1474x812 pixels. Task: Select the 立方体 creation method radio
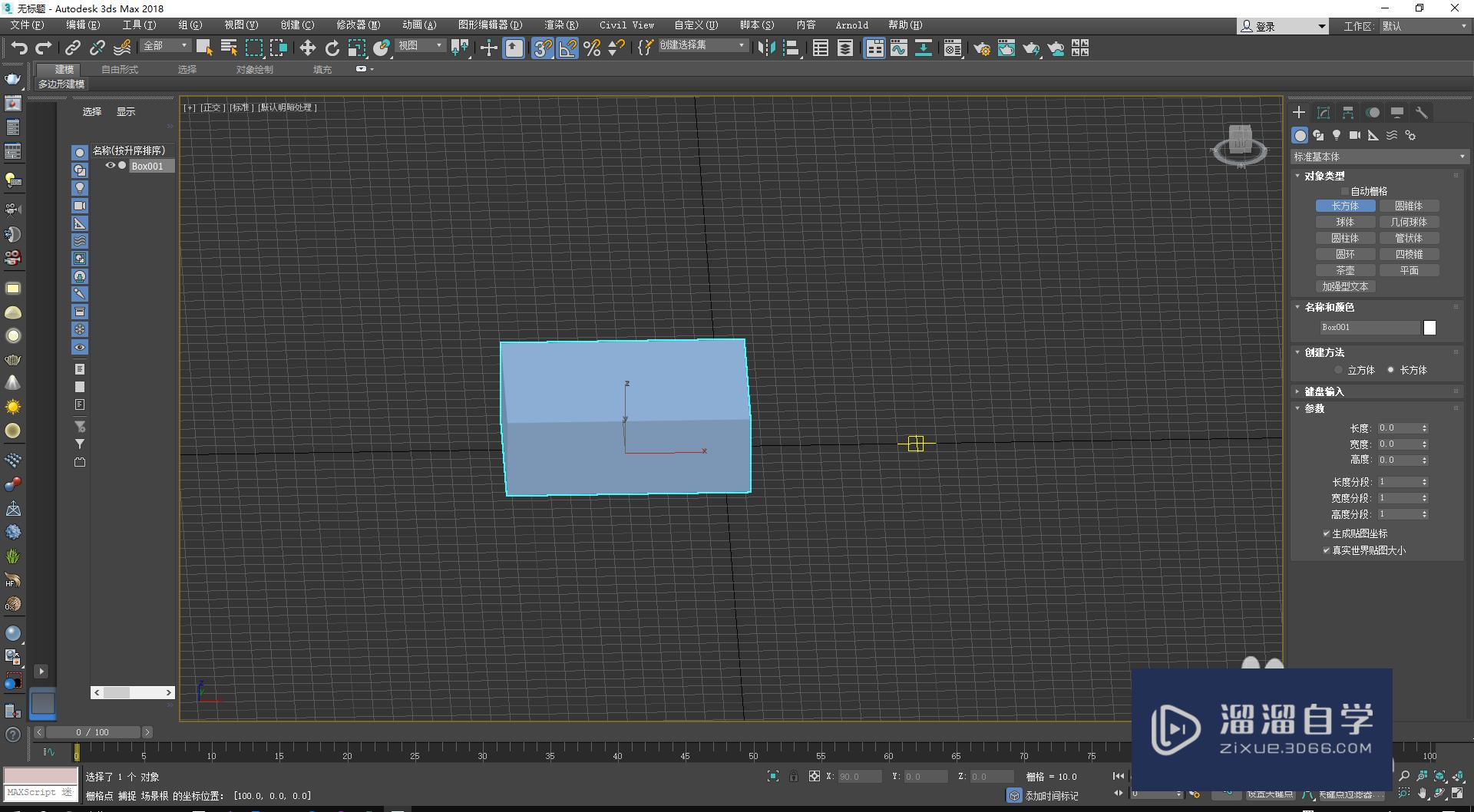(x=1339, y=370)
